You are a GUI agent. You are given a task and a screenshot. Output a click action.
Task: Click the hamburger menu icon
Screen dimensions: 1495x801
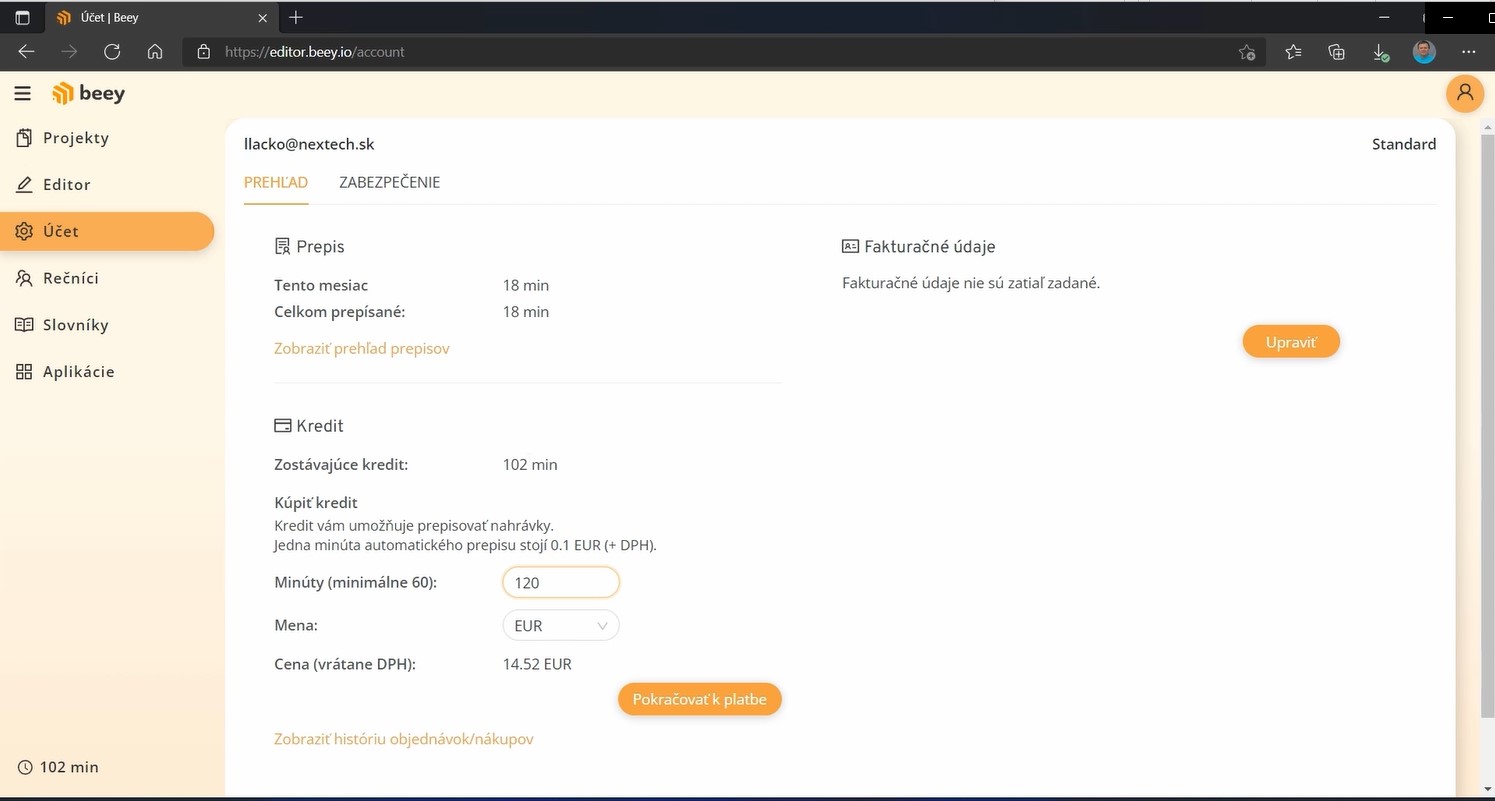pyautogui.click(x=22, y=94)
